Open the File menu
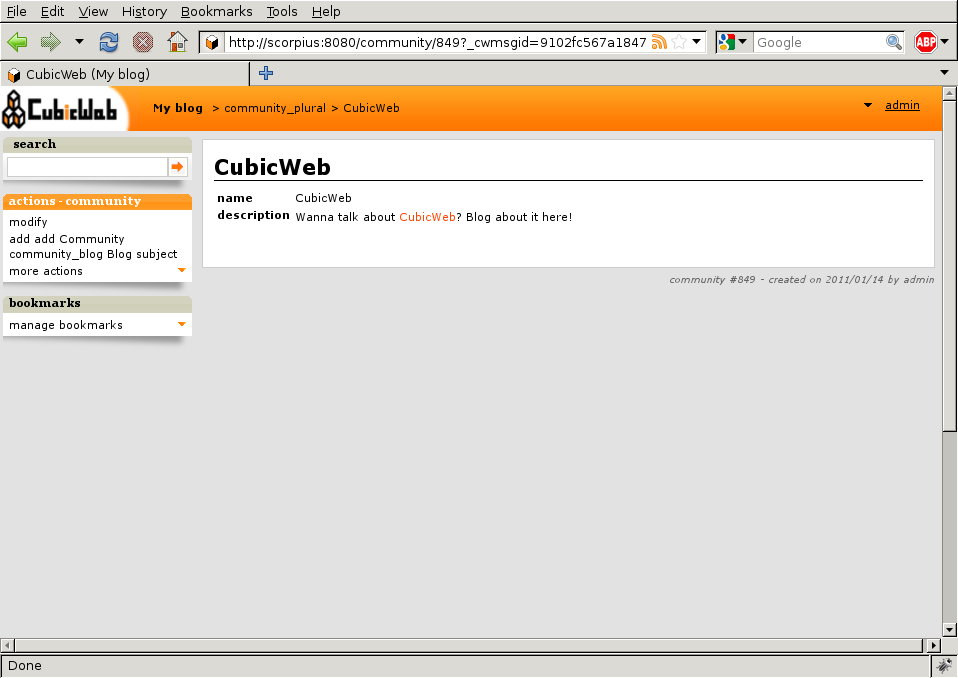Screen dimensions: 958x678 pyautogui.click(x=16, y=12)
